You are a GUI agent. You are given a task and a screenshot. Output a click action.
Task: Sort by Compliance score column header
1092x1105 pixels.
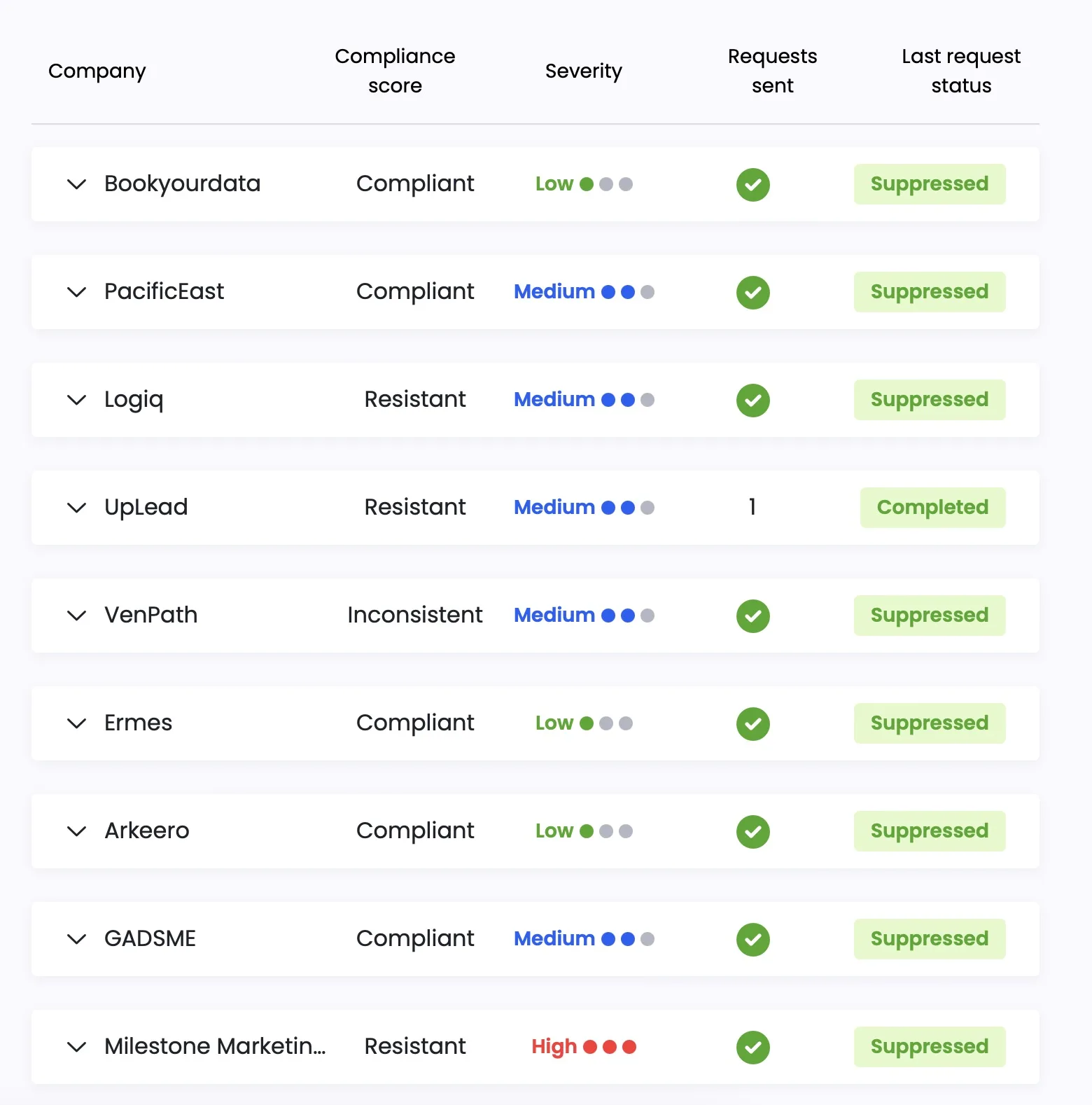pyautogui.click(x=395, y=71)
